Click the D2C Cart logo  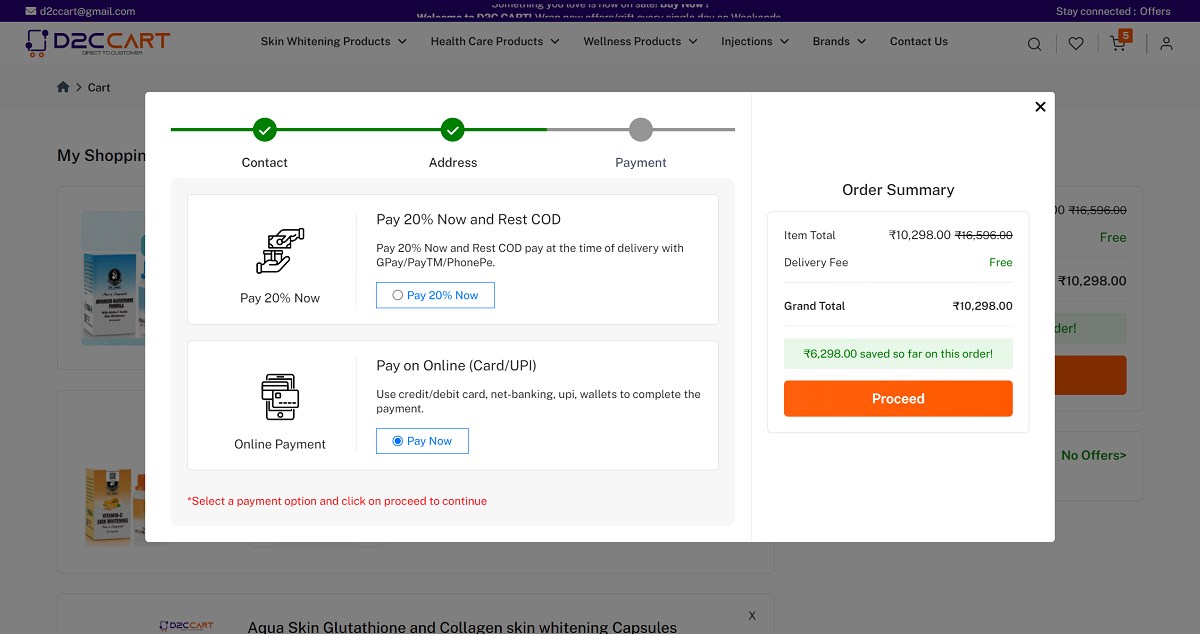point(96,42)
